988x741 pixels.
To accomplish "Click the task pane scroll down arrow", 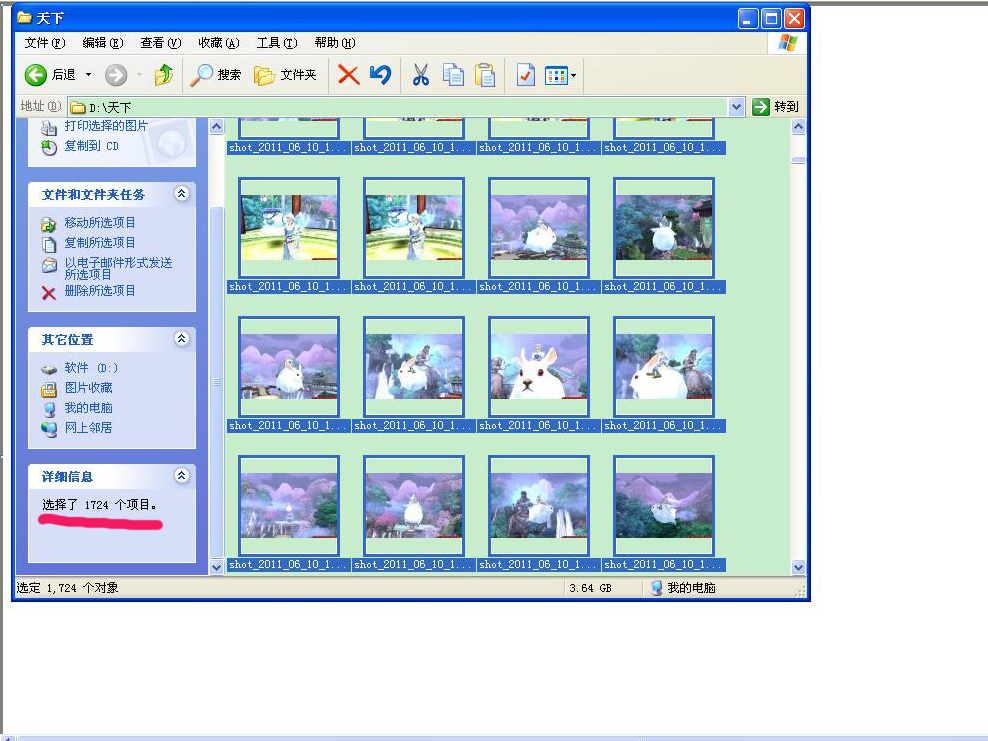I will [216, 566].
